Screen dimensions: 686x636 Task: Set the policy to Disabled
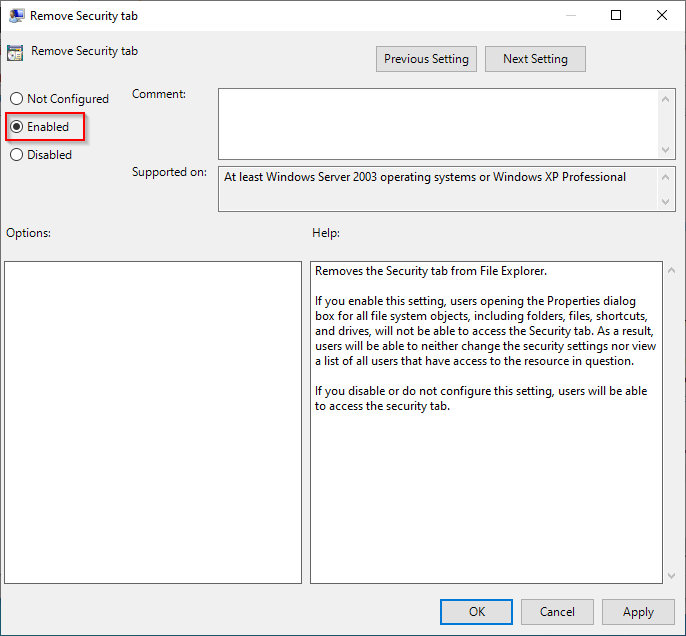click(x=16, y=155)
